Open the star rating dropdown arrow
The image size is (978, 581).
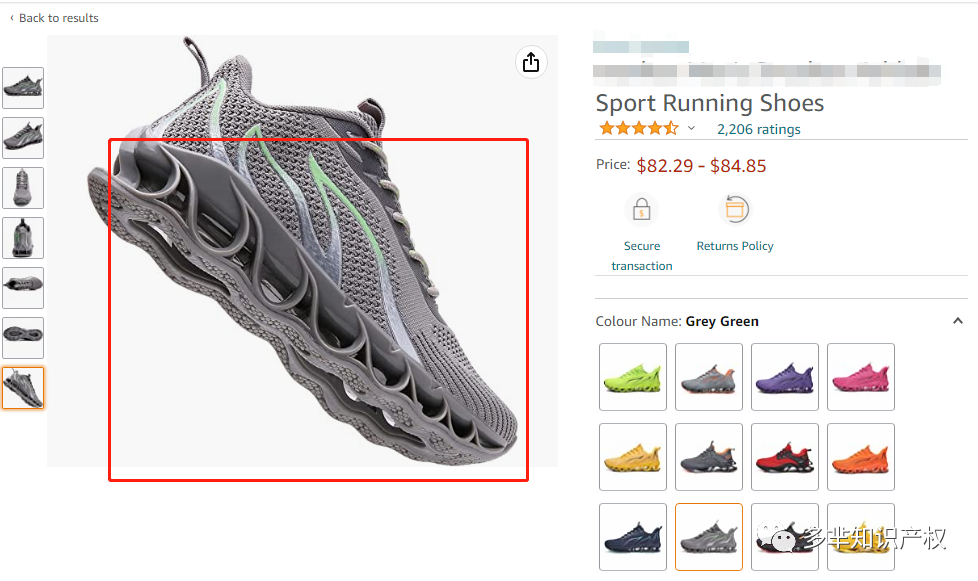691,128
